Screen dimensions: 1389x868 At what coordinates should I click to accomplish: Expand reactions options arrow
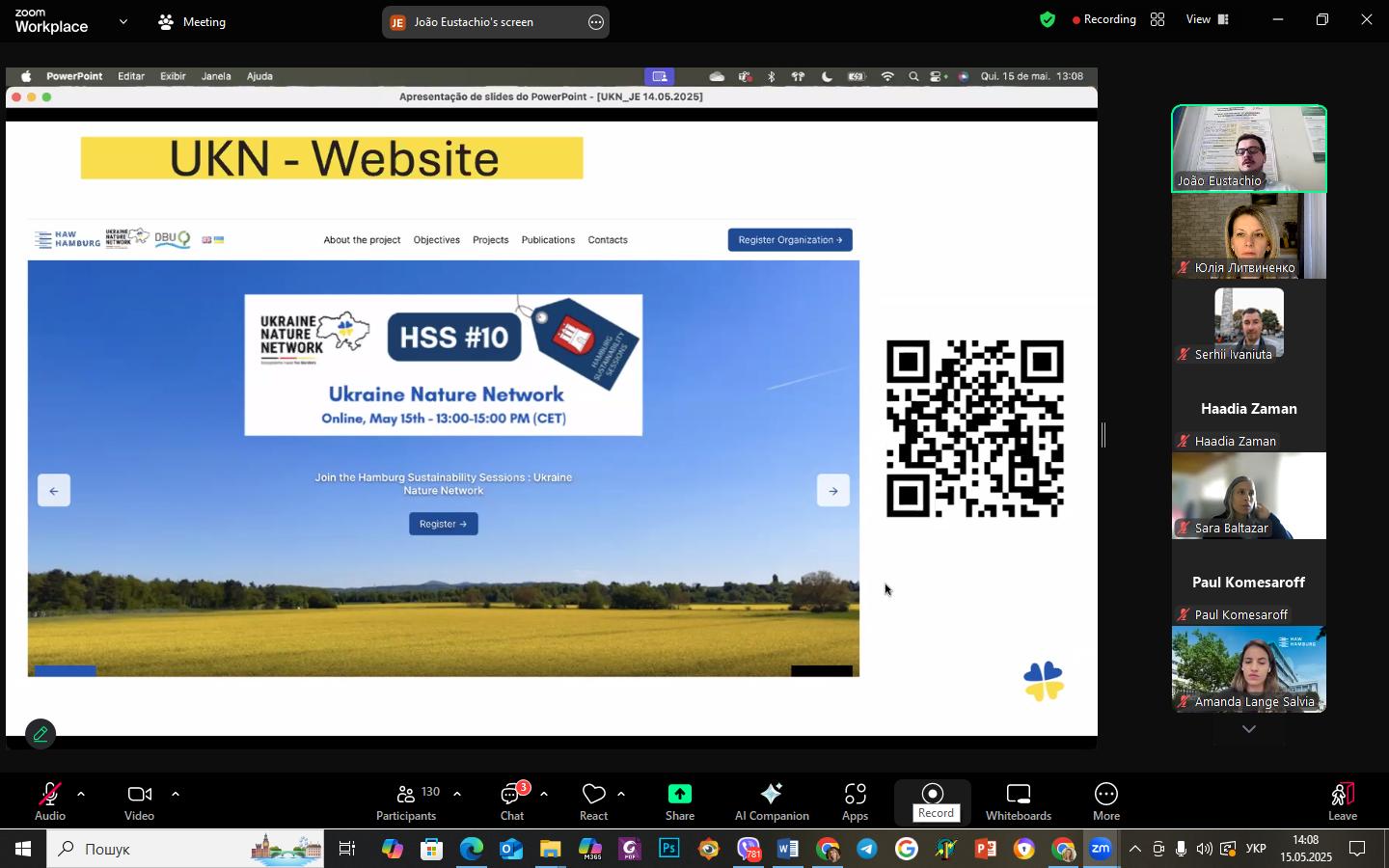pos(621,795)
